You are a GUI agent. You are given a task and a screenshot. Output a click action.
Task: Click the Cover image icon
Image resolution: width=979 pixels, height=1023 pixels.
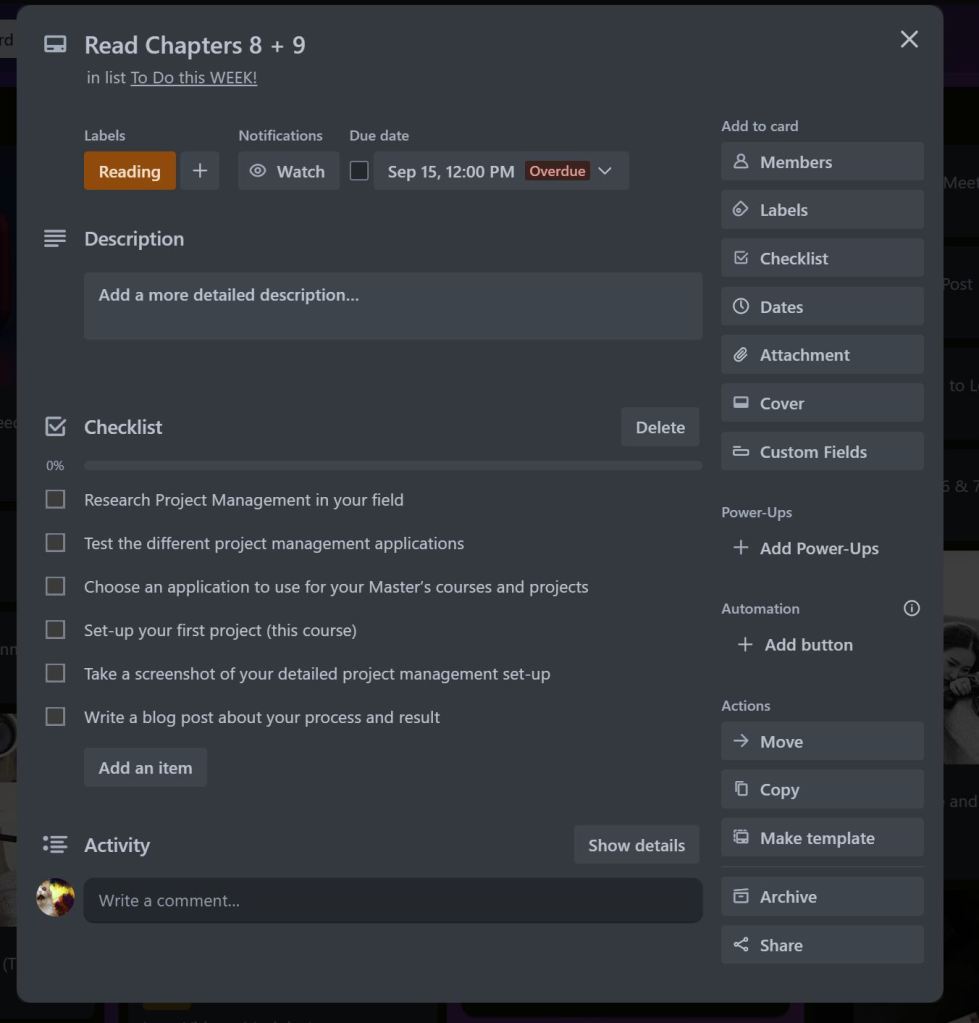click(741, 403)
